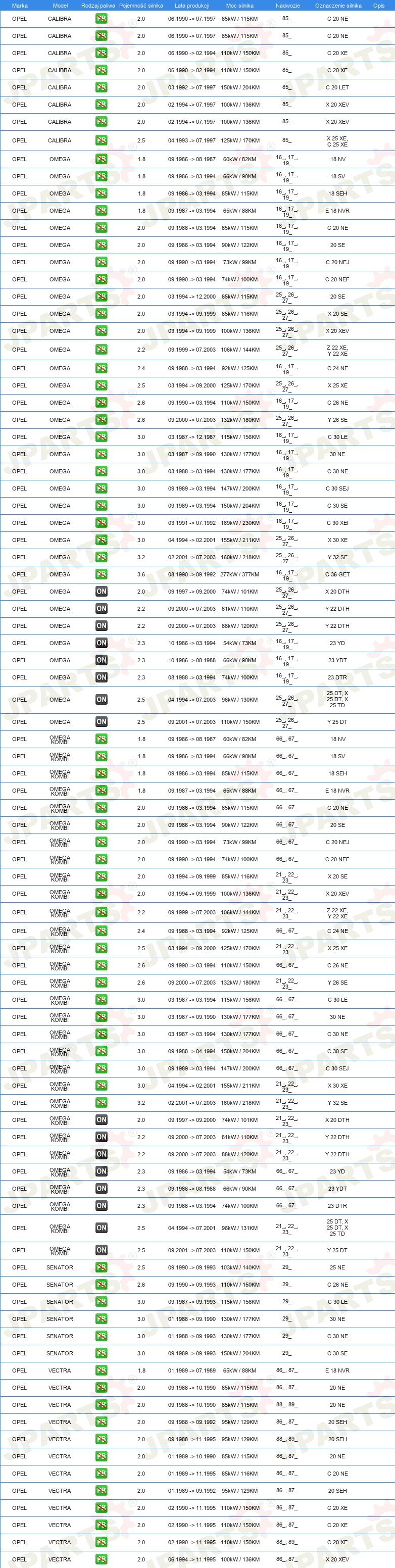Click petrol icon in Calibra 2.5 X 25 XE row

tap(101, 140)
